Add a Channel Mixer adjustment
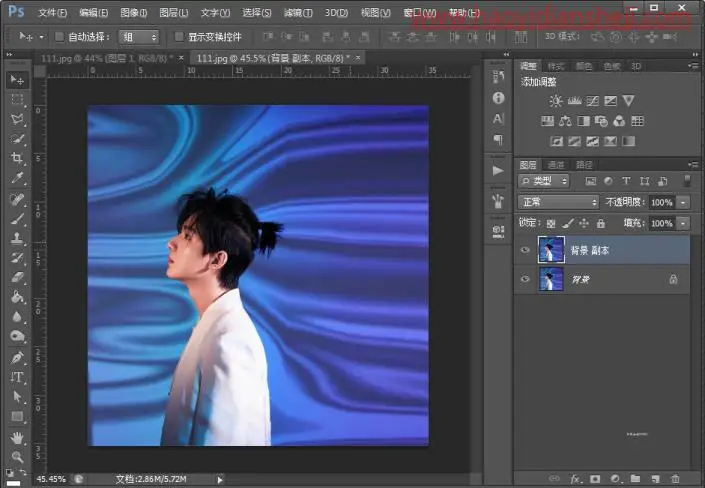The height and width of the screenshot is (488, 705). (619, 121)
